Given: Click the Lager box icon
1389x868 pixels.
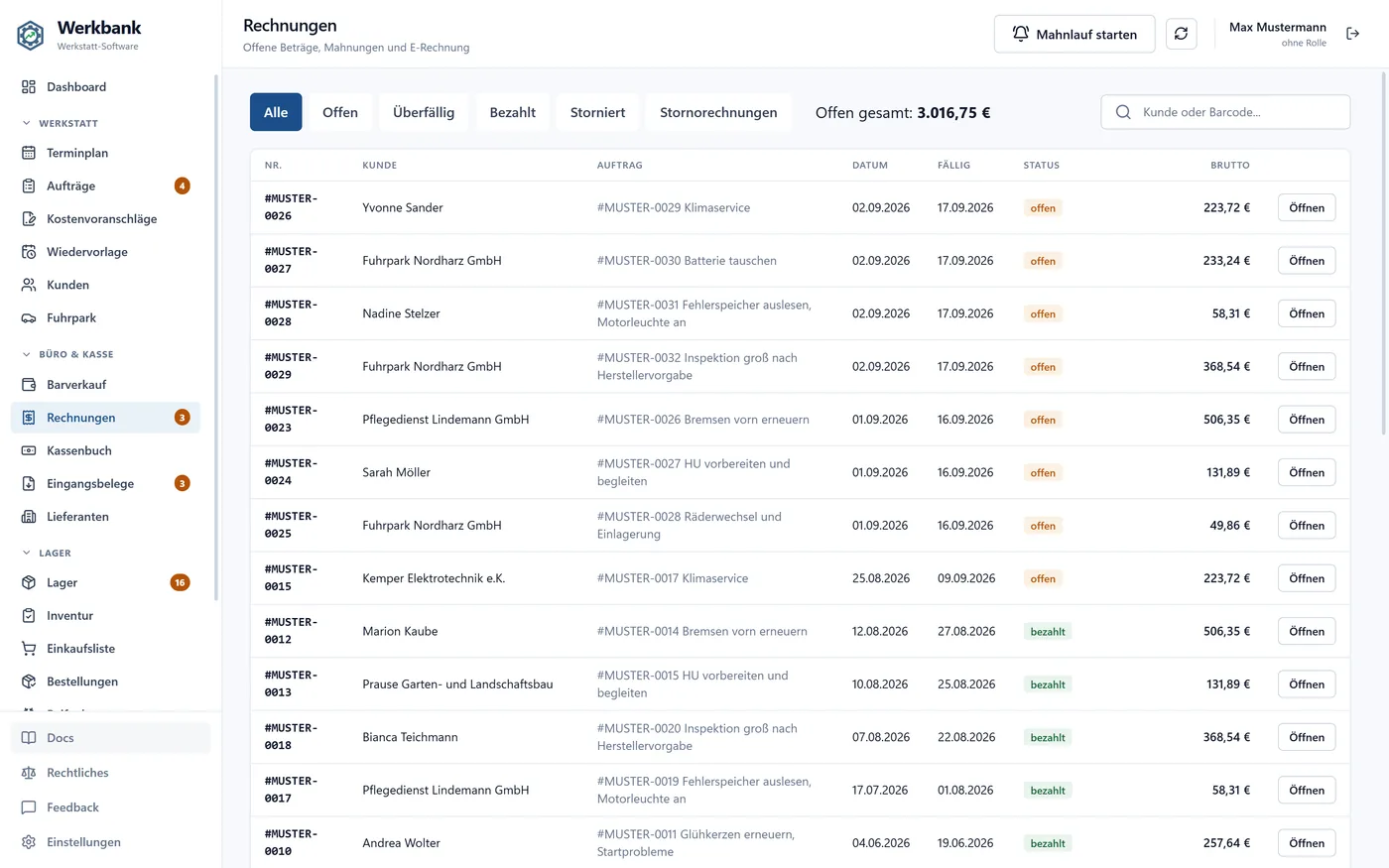Looking at the screenshot, I should [x=29, y=583].
